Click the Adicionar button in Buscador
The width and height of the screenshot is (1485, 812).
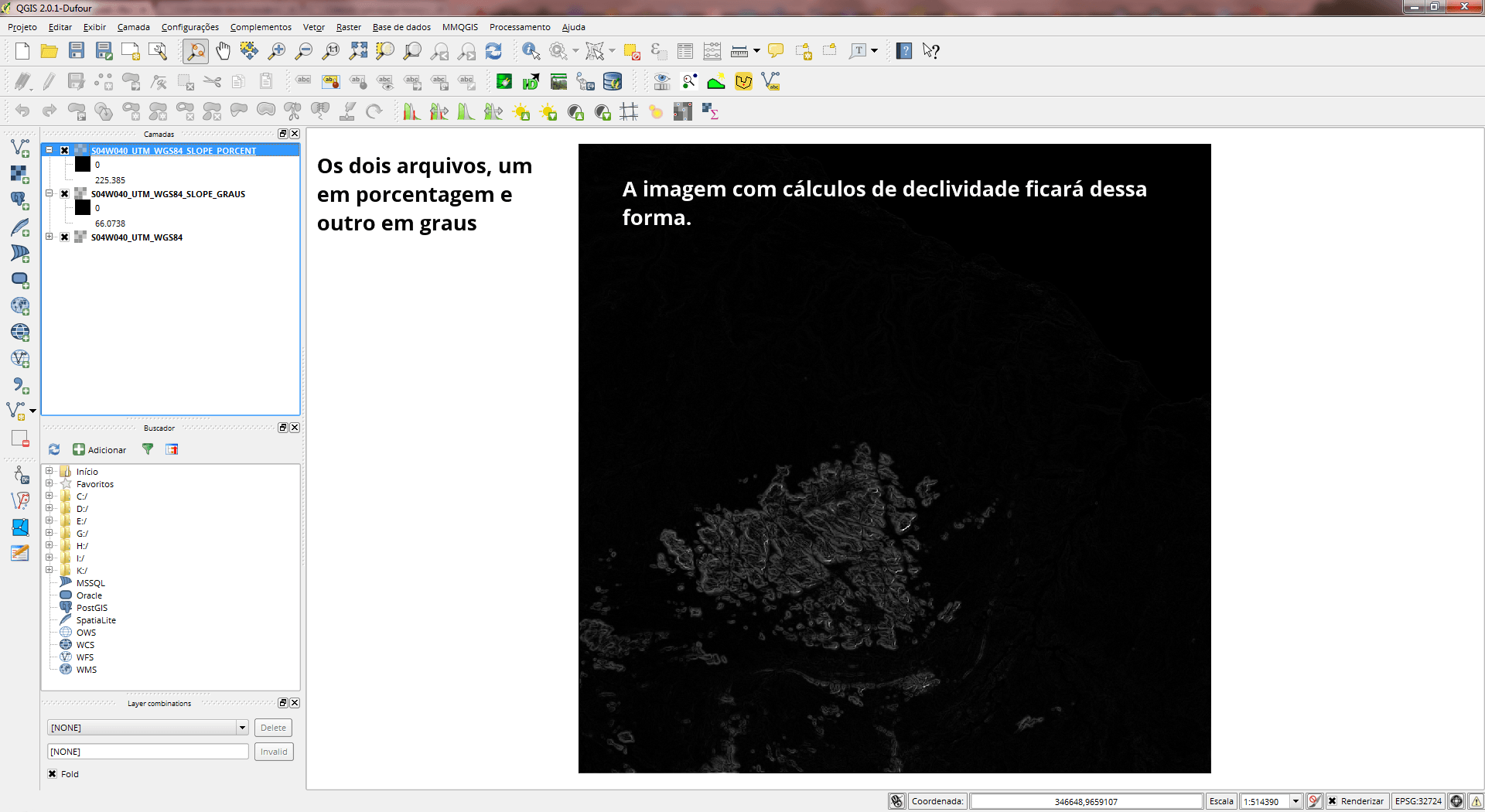[x=100, y=449]
